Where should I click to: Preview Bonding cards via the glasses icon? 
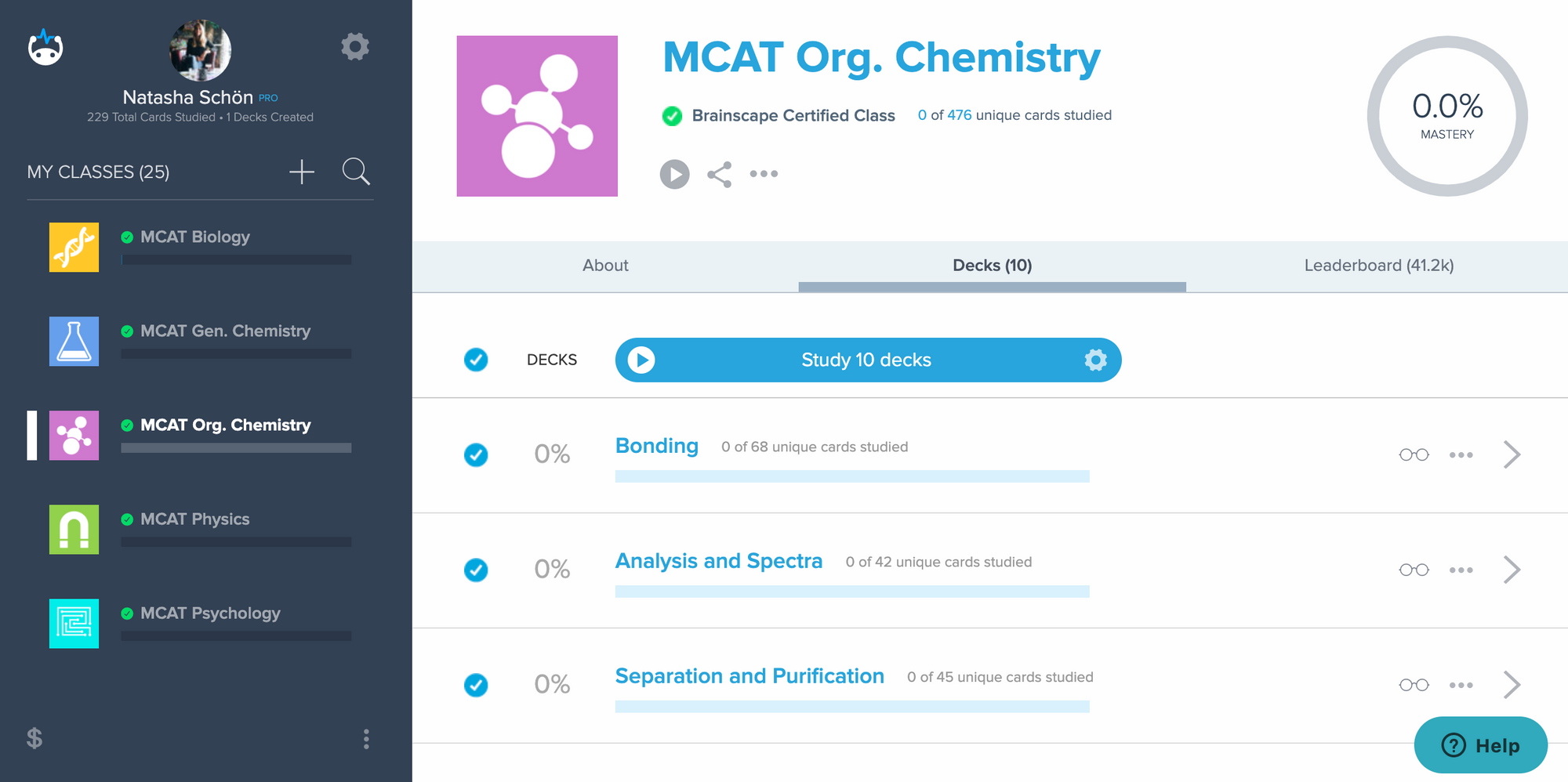[x=1414, y=454]
